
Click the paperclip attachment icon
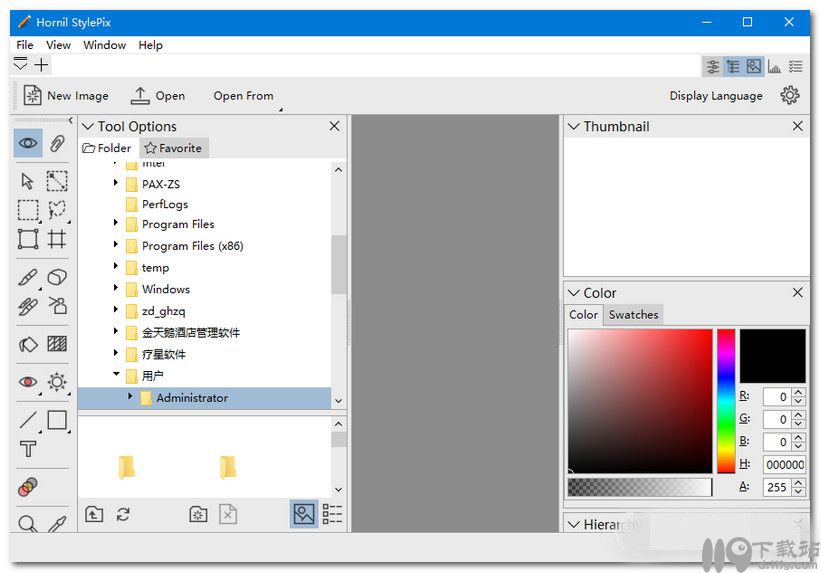pyautogui.click(x=57, y=143)
